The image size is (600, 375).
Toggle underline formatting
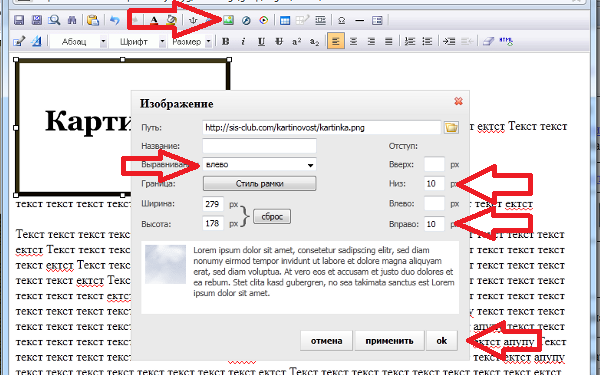261,41
